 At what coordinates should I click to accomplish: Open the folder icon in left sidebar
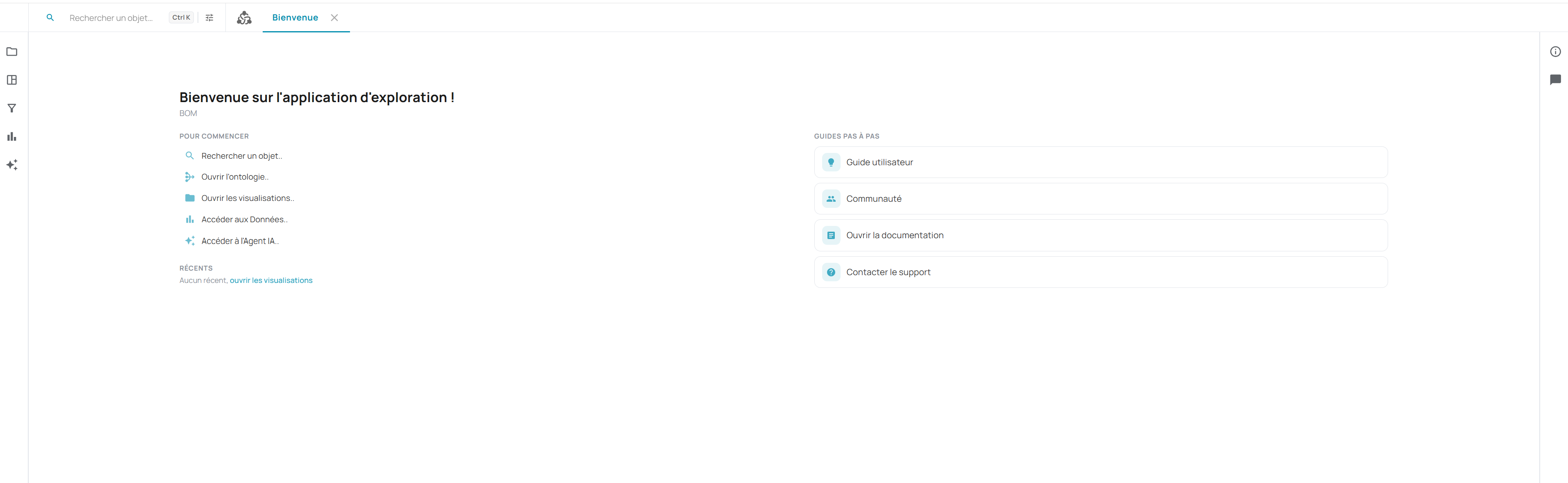pos(11,52)
